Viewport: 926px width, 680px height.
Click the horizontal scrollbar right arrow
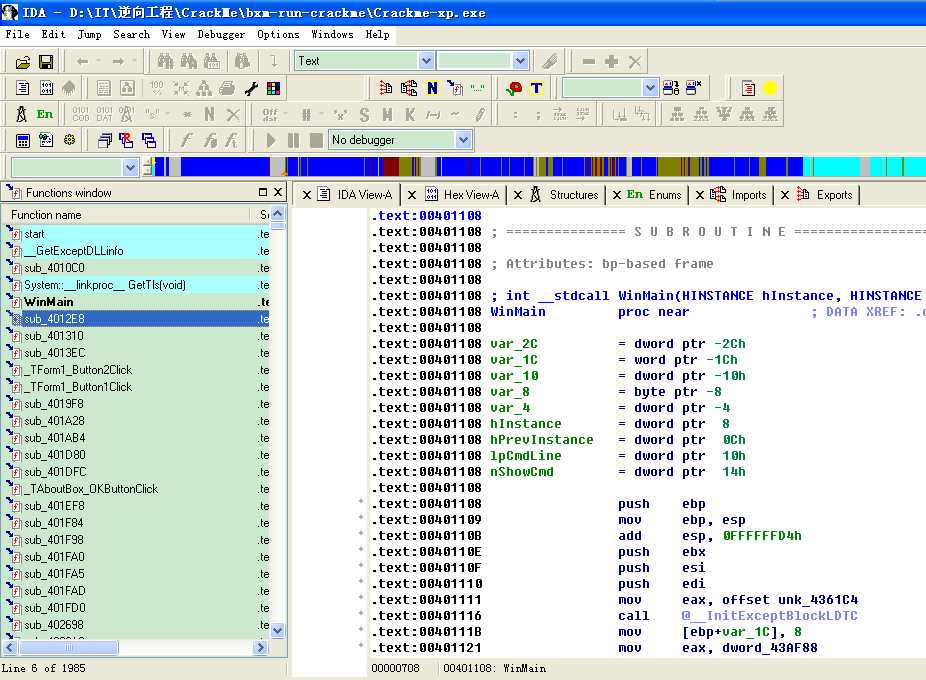[x=260, y=648]
